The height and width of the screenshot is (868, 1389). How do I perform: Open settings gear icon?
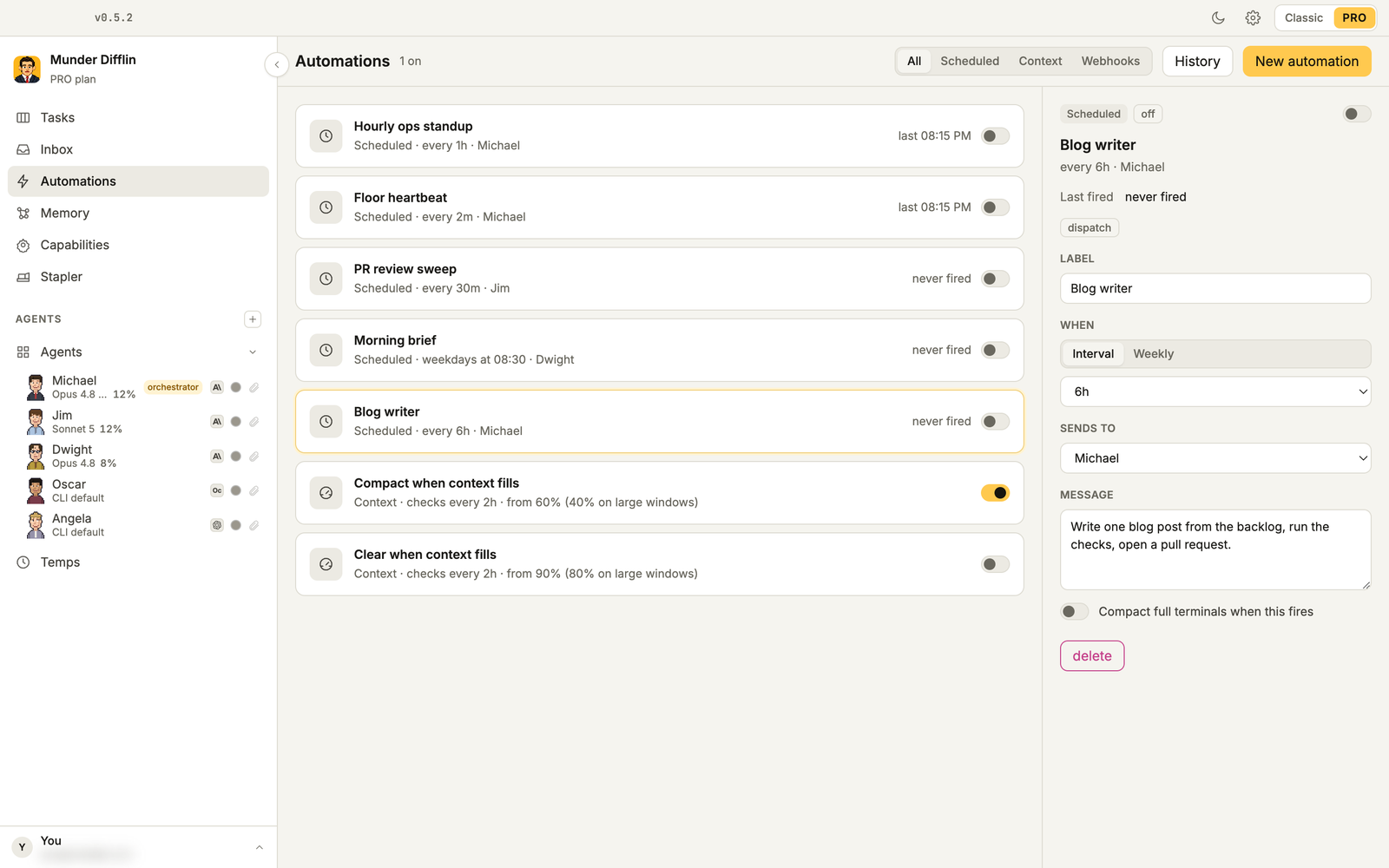pos(1253,17)
